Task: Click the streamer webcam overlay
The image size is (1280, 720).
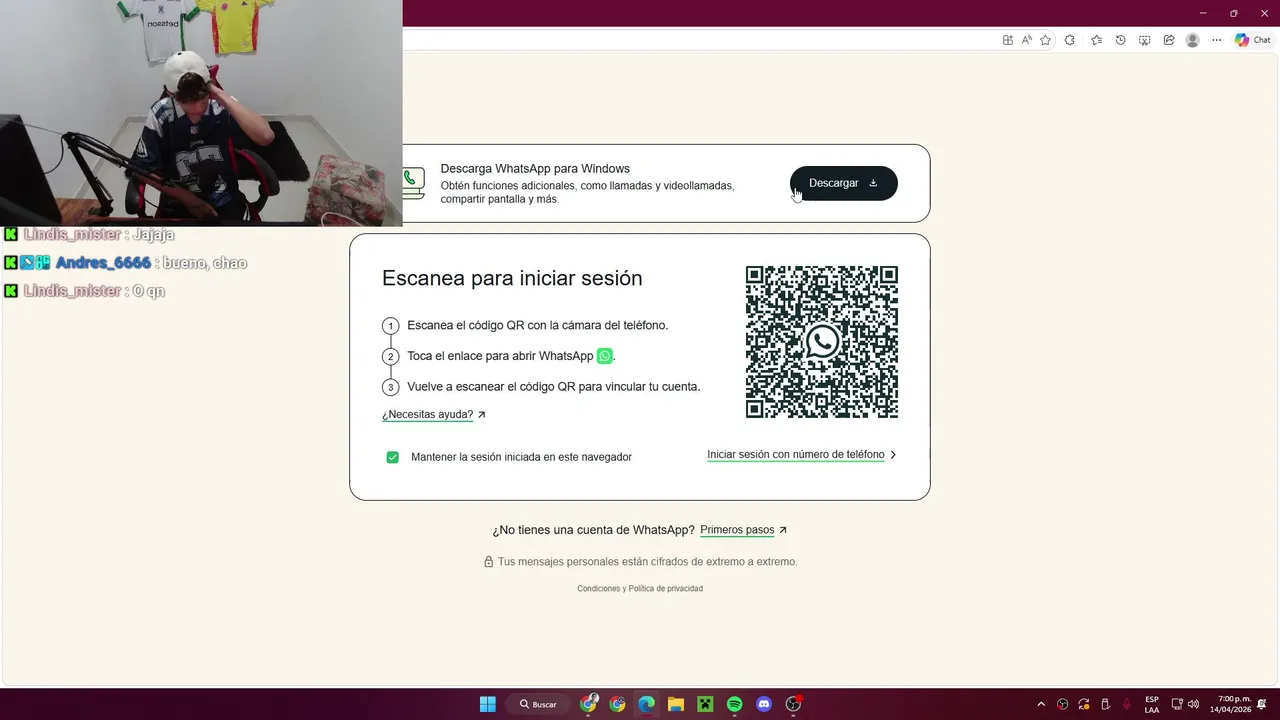Action: (x=201, y=113)
